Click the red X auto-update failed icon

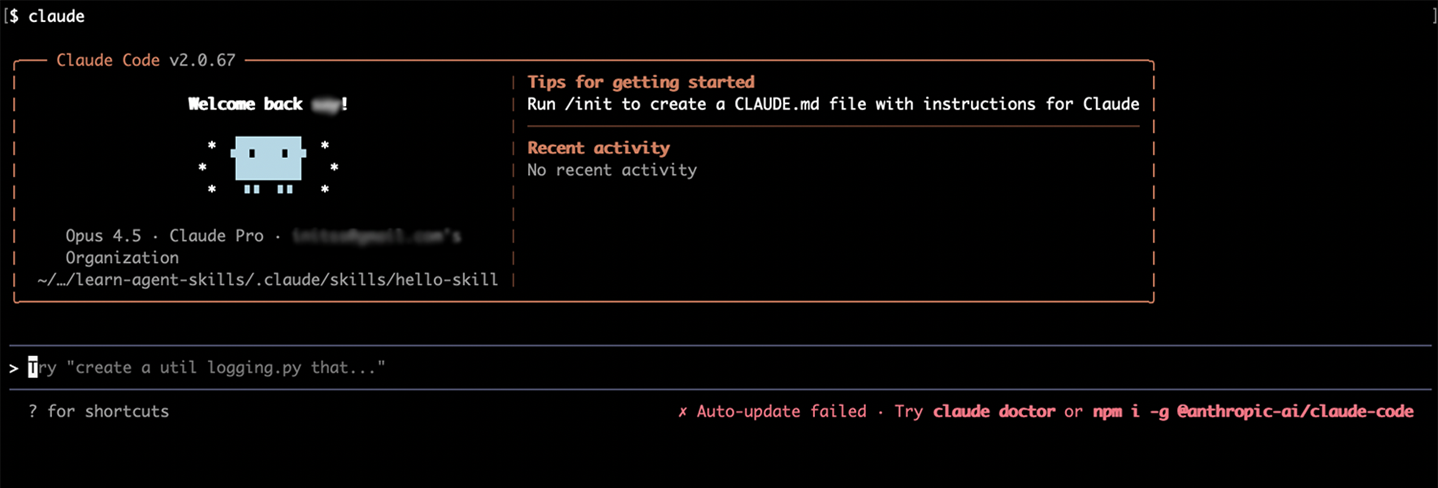(x=682, y=411)
